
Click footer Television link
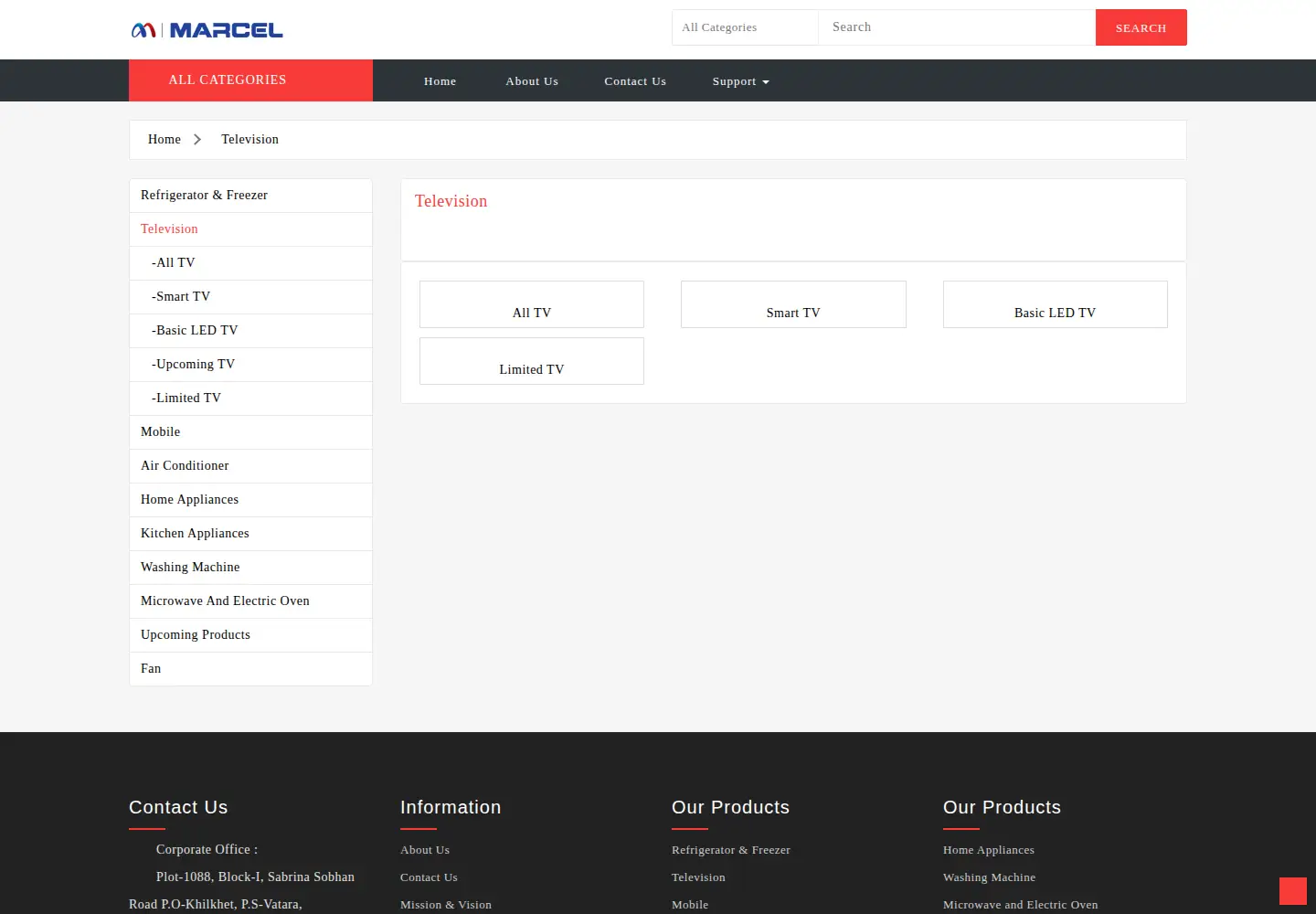698,877
